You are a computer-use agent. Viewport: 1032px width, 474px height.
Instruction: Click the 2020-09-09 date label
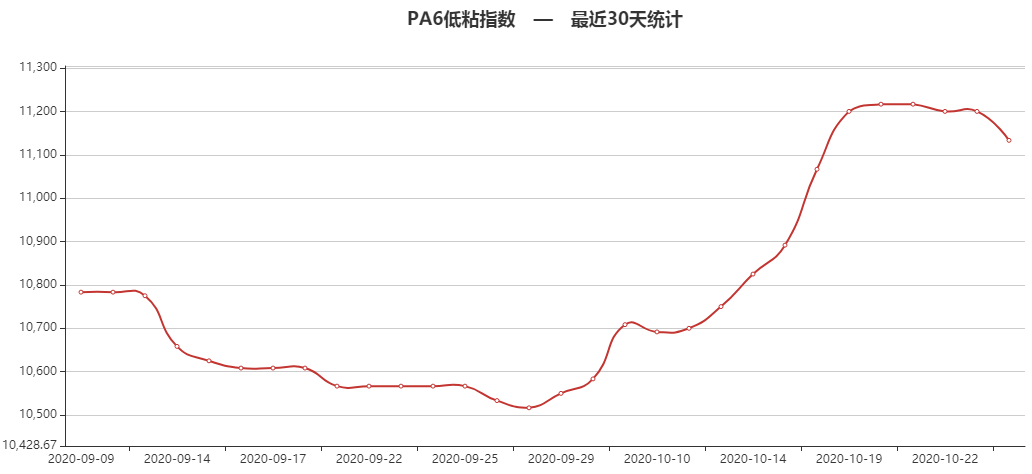tap(81, 458)
